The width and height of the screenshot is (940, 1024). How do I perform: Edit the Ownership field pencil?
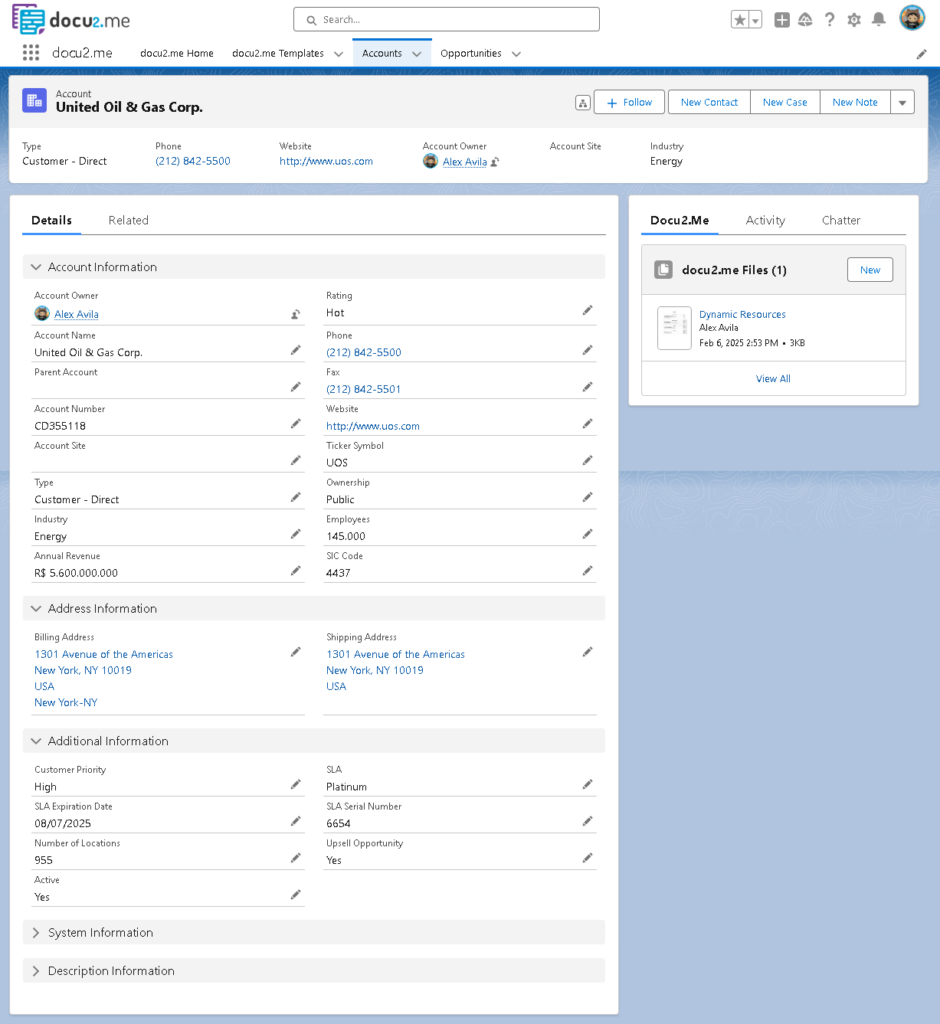(x=587, y=497)
